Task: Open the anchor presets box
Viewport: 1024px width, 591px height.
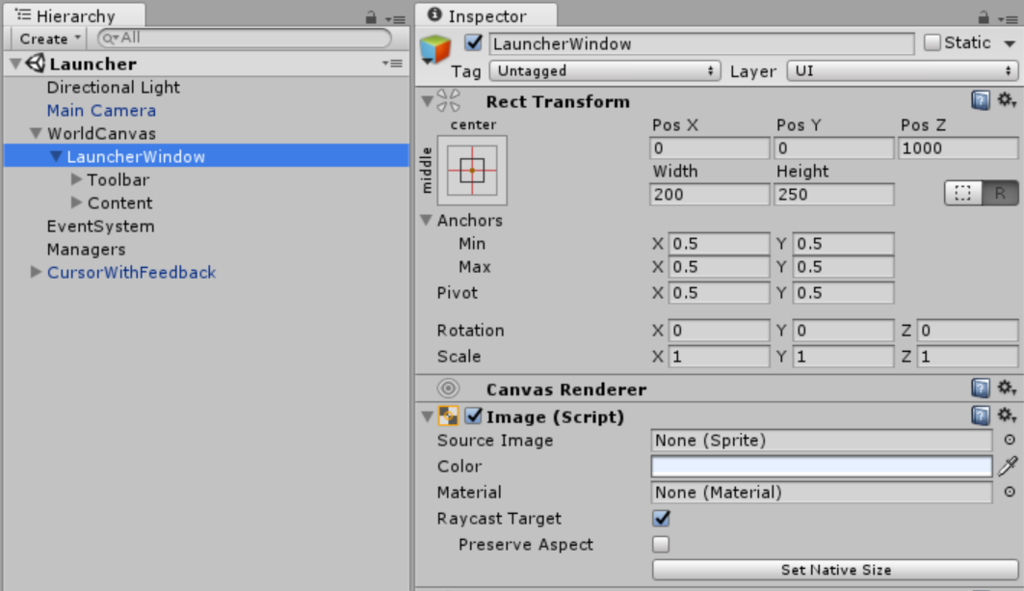Action: 472,170
